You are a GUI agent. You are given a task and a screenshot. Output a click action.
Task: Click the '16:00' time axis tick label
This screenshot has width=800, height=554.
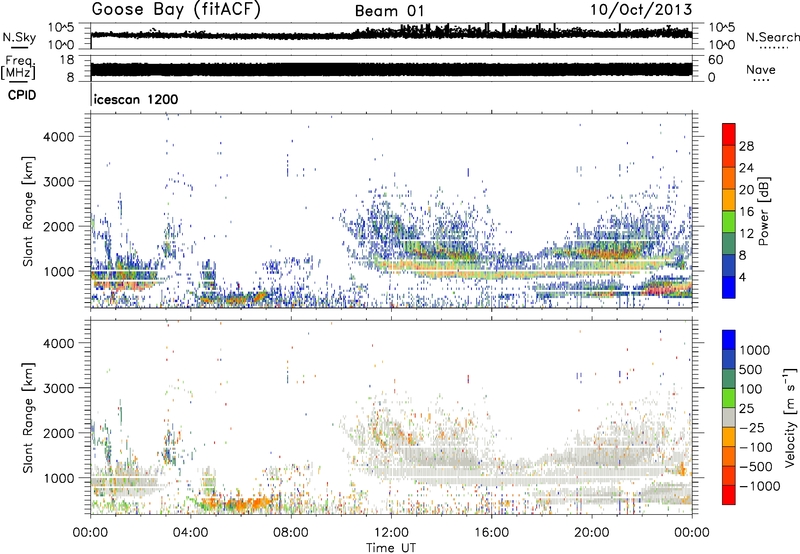point(491,533)
